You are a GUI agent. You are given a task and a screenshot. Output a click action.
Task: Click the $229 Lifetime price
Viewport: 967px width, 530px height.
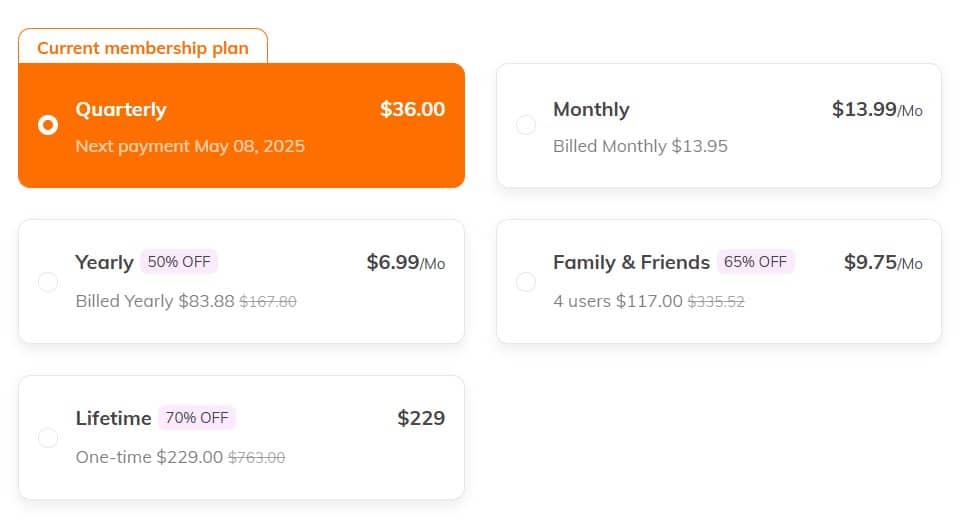421,418
